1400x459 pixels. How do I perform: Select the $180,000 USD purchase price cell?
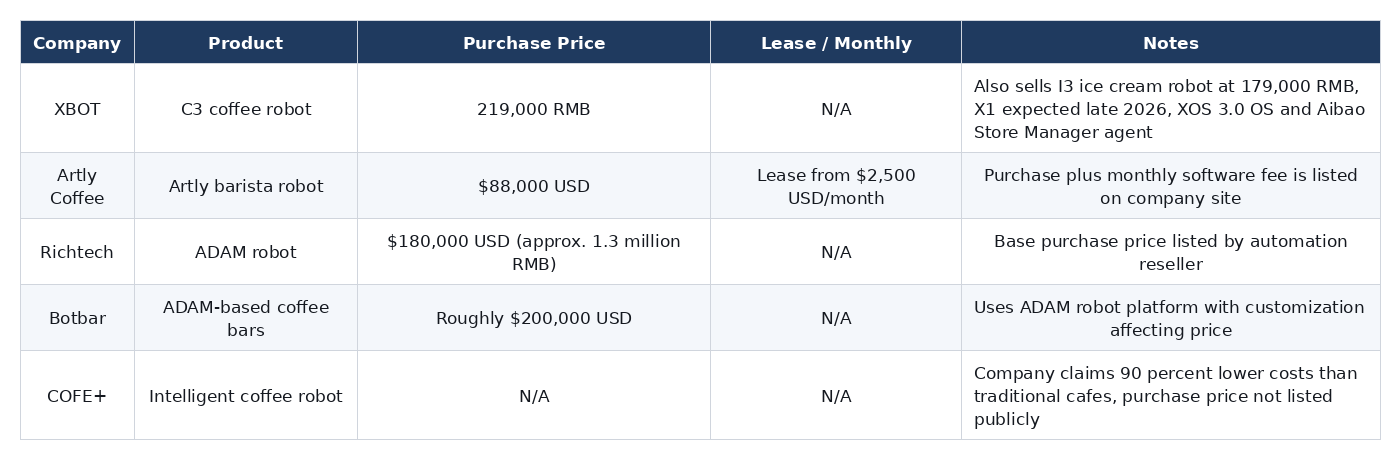534,252
